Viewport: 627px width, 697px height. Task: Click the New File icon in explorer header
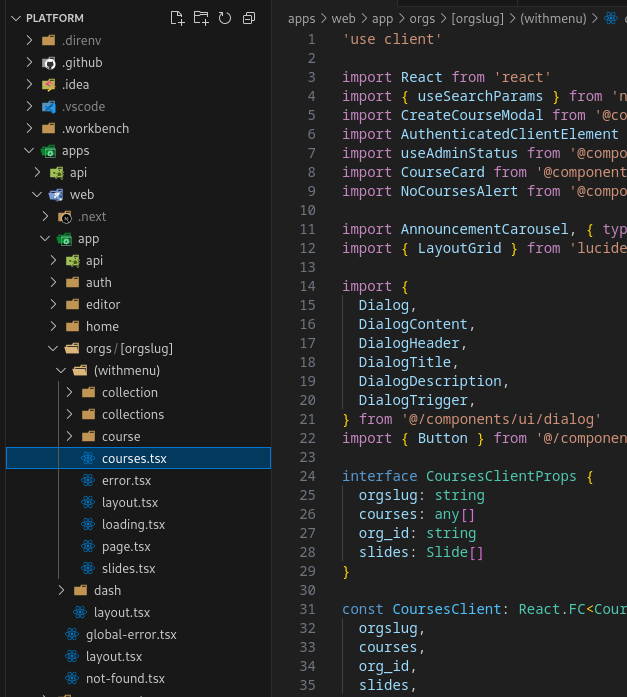178,18
